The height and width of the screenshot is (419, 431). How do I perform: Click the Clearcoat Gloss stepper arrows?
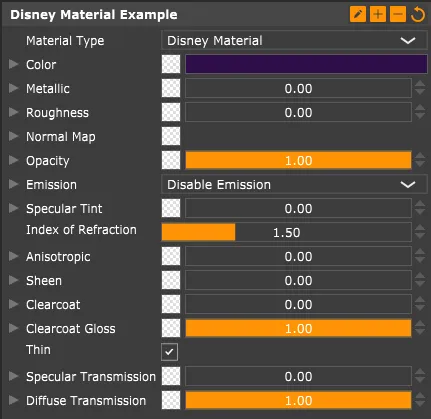tap(420, 328)
